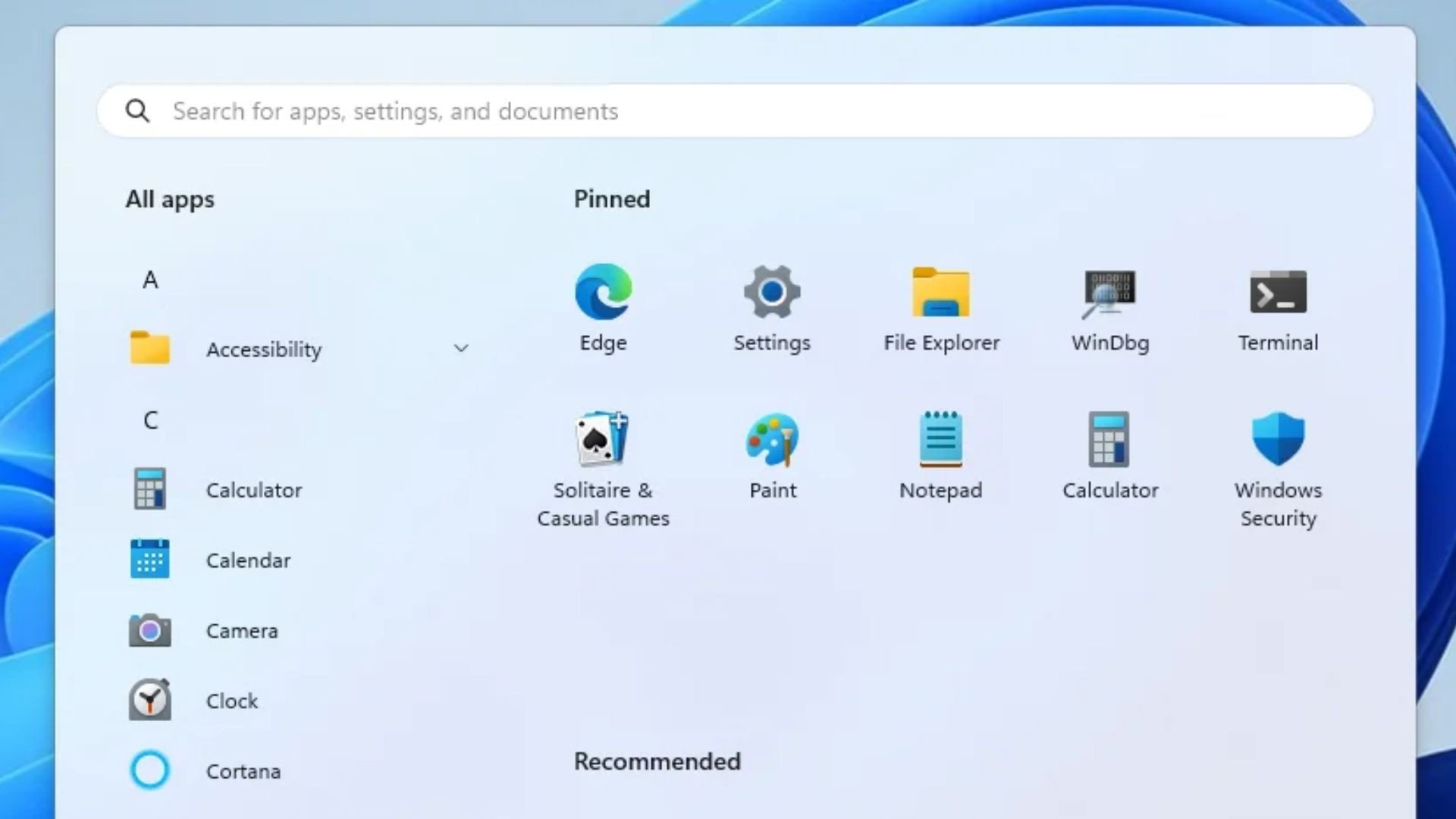Viewport: 1456px width, 819px height.
Task: Click the Recommended section heading
Action: [657, 761]
